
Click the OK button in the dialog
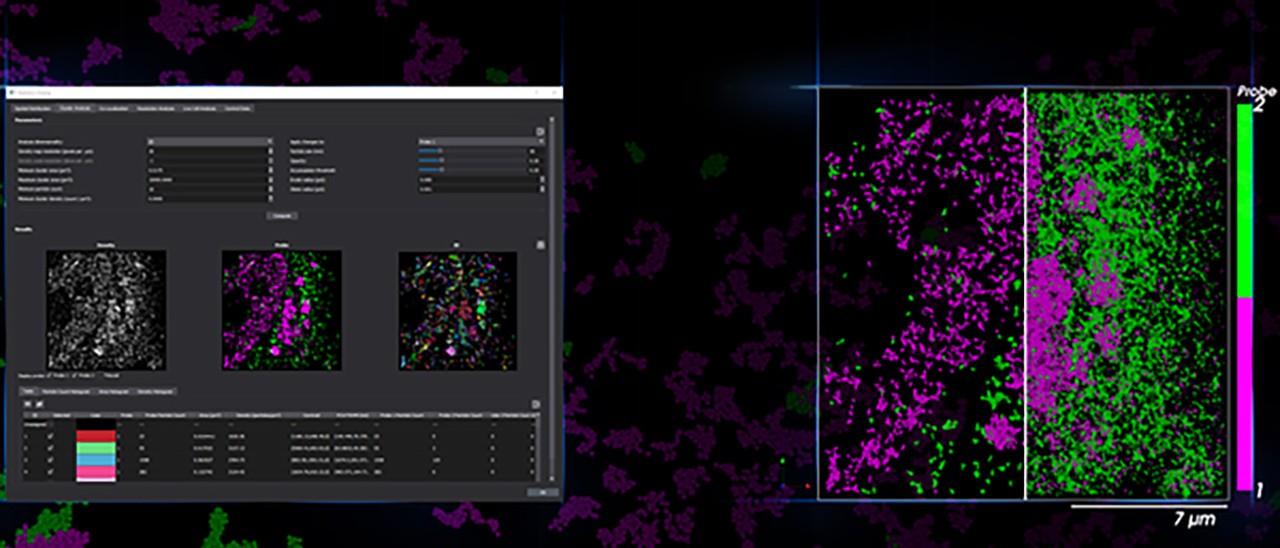click(x=543, y=491)
